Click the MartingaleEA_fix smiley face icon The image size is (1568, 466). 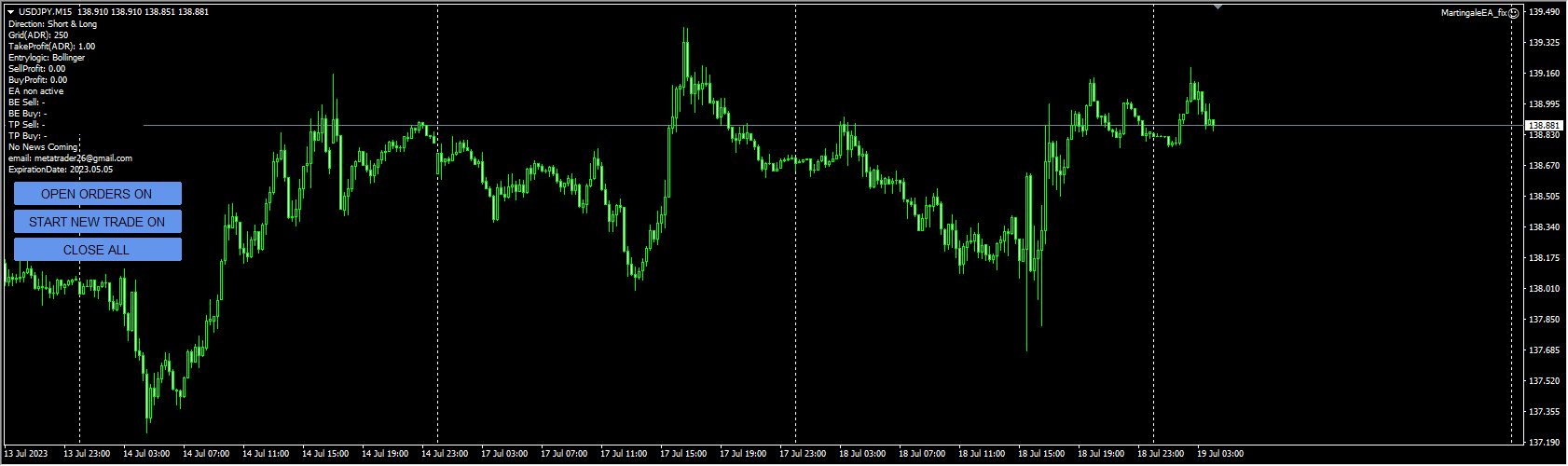click(x=1515, y=13)
